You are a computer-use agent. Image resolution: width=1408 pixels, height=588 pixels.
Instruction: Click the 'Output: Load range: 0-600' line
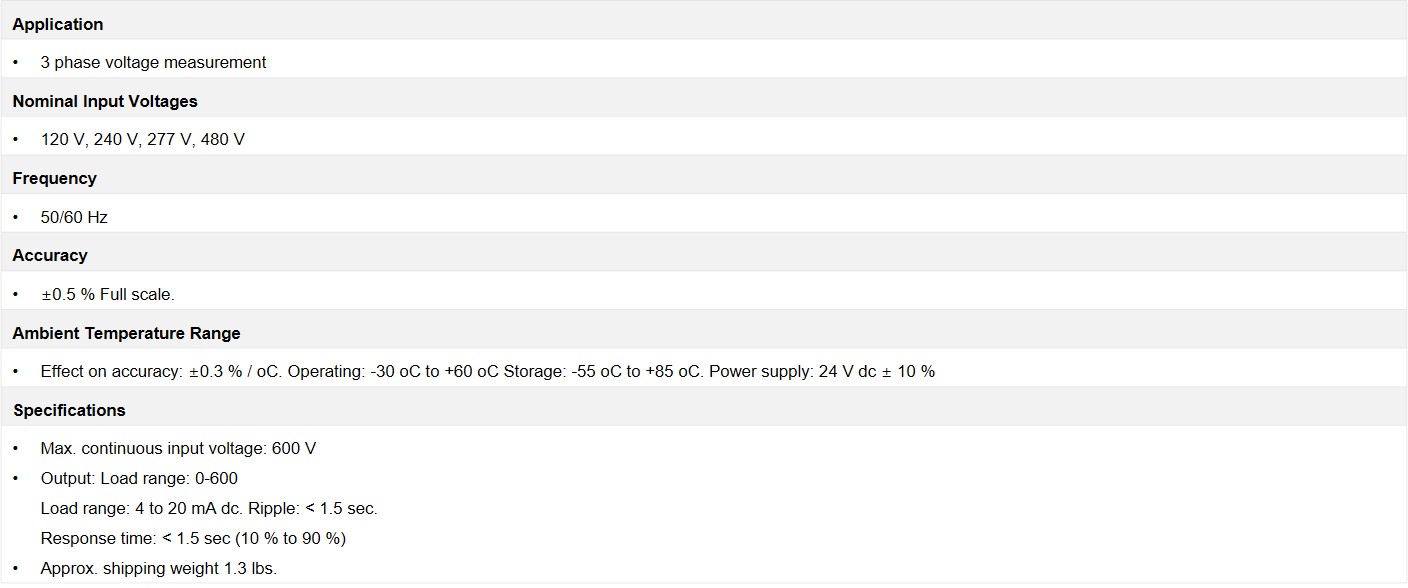tap(139, 478)
